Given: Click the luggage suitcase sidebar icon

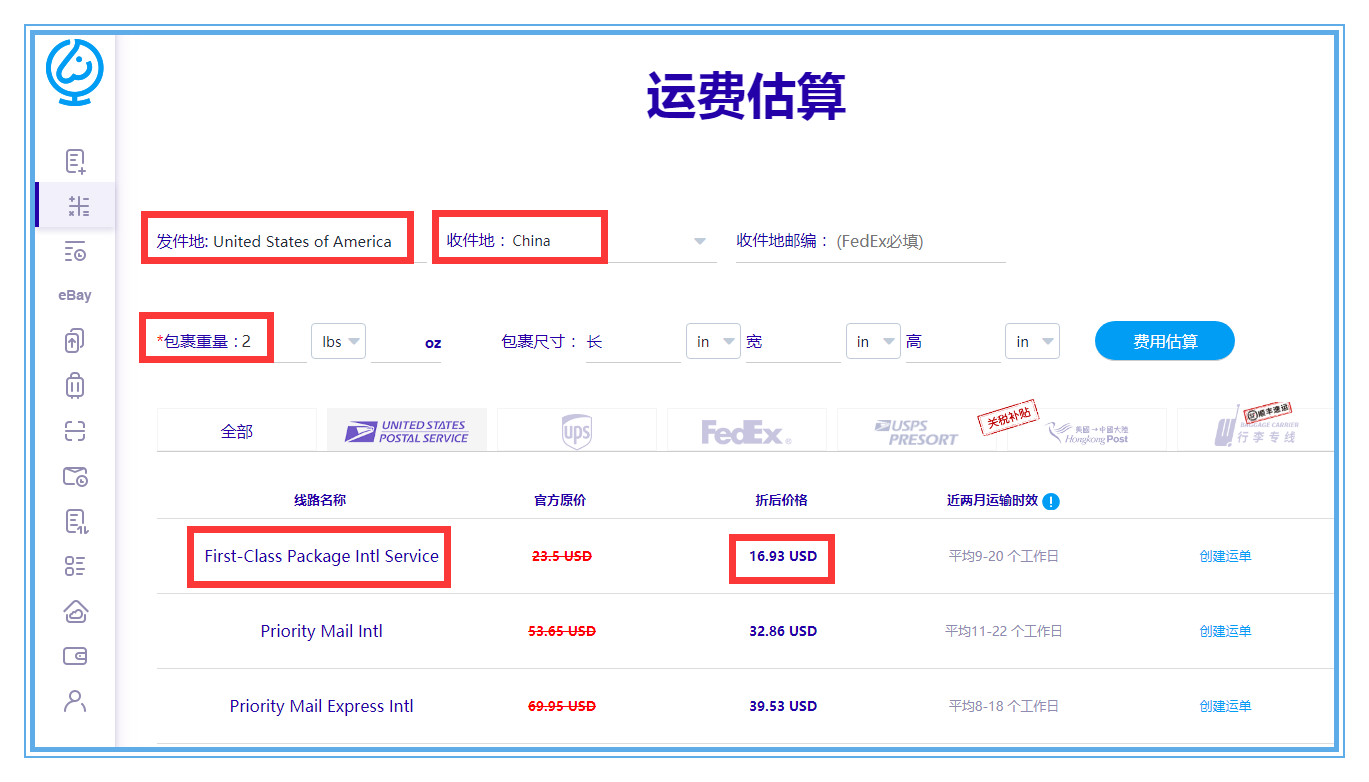Looking at the screenshot, I should coord(75,385).
